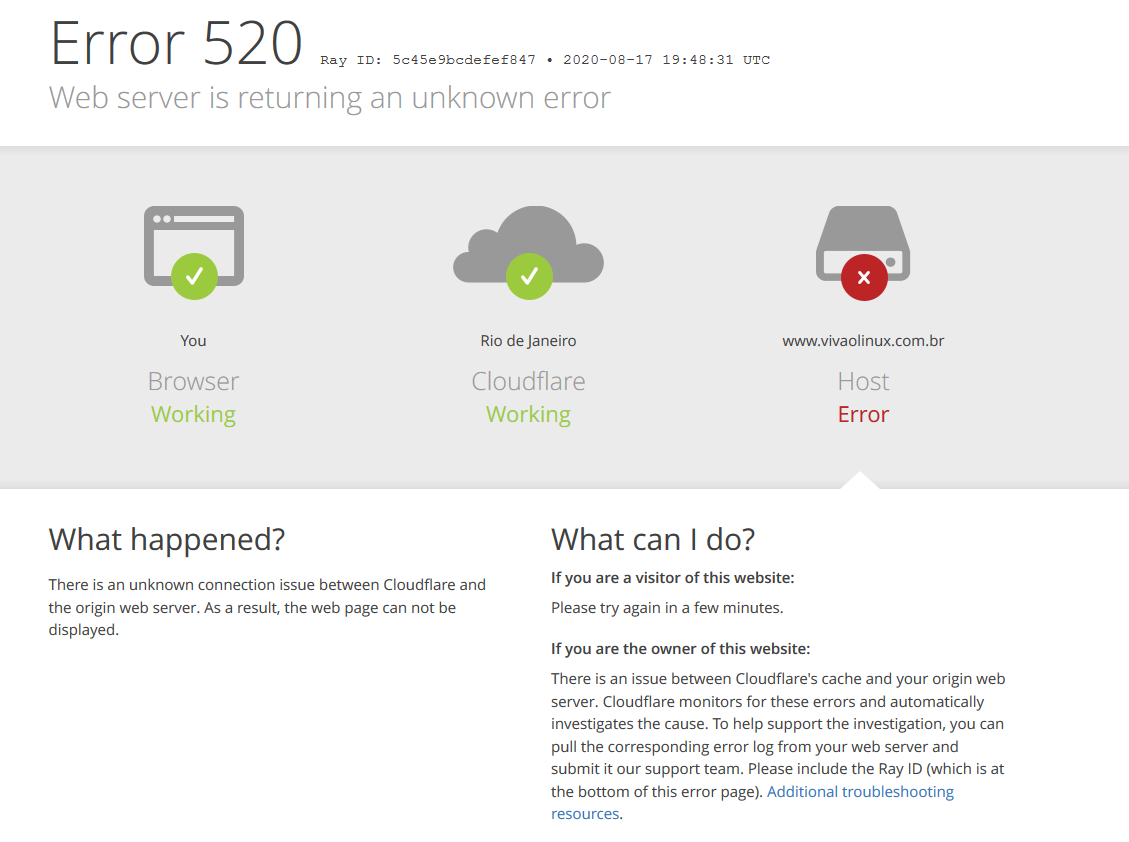Click the 'Working' status under Browser

tap(193, 415)
